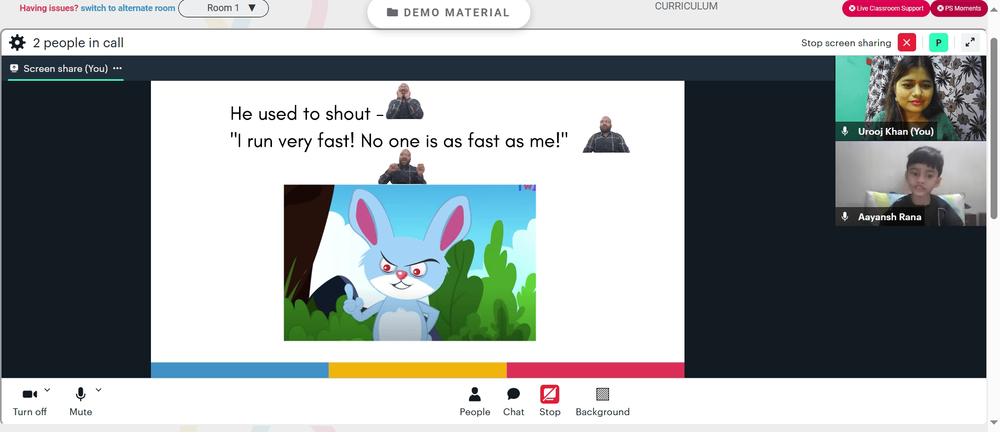Open camera options chevron
The height and width of the screenshot is (432, 1000).
point(47,390)
